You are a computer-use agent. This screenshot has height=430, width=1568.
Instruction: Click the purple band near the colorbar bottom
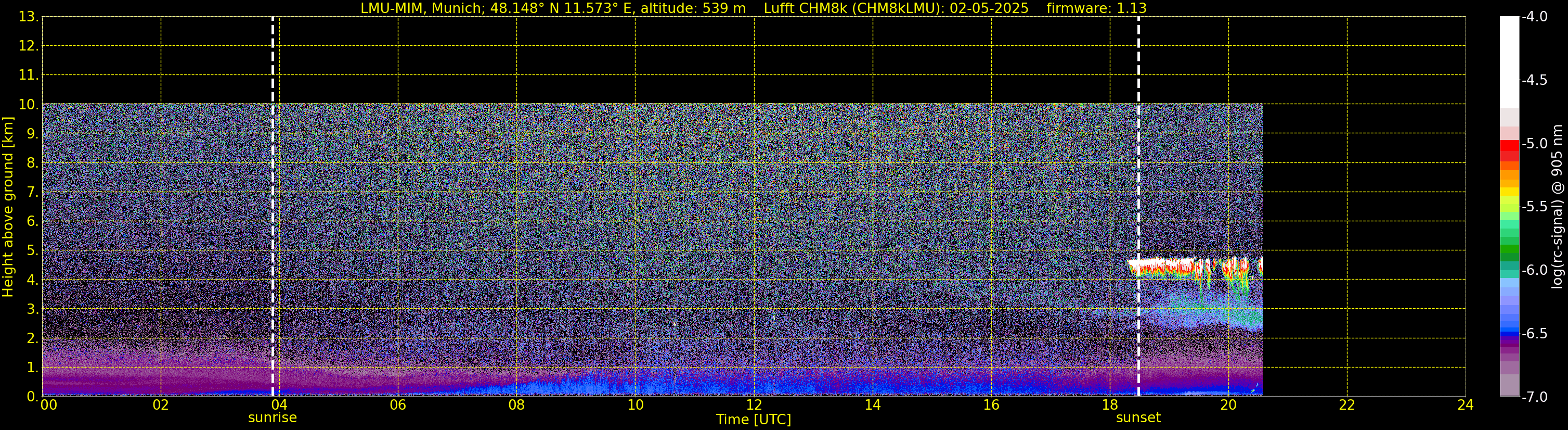click(1510, 346)
